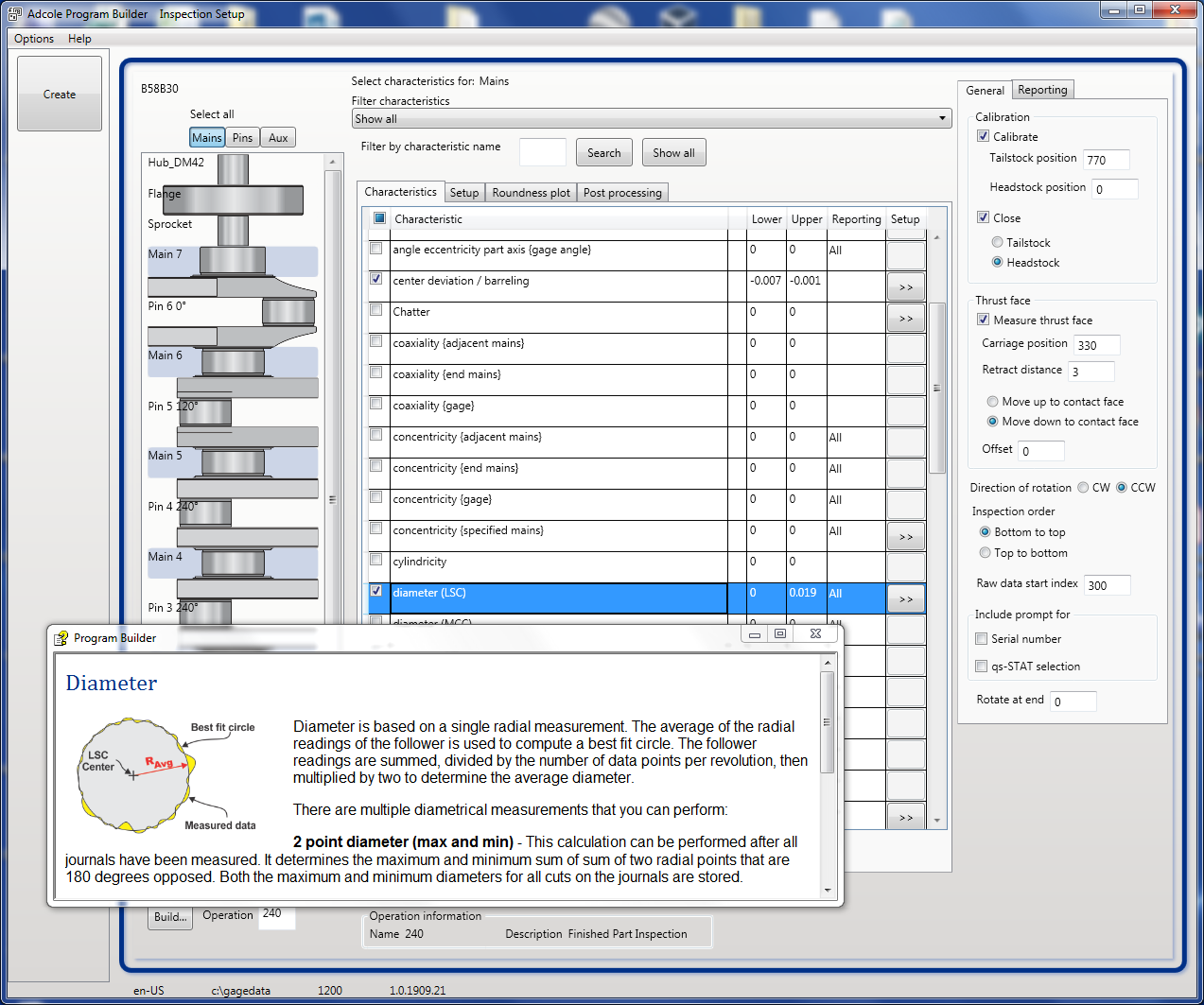1204x1005 pixels.
Task: Check the cylindricity characteristic checkbox
Action: coord(375,559)
